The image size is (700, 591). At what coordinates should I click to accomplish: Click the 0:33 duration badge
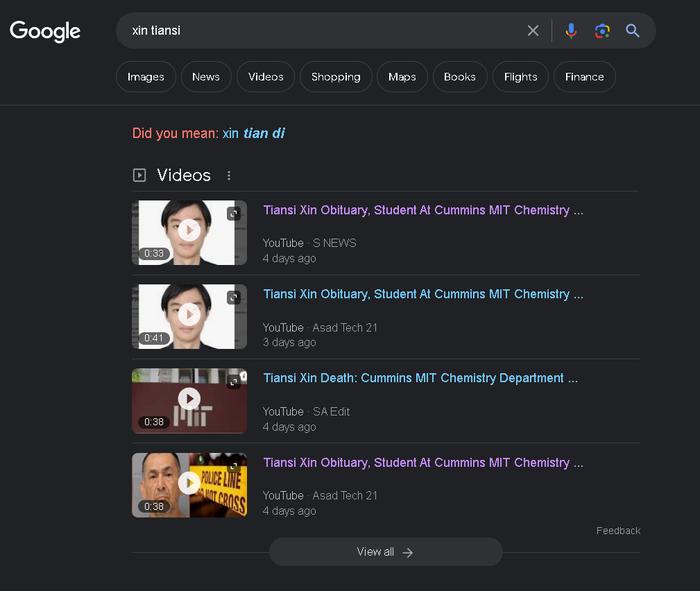[x=154, y=254]
